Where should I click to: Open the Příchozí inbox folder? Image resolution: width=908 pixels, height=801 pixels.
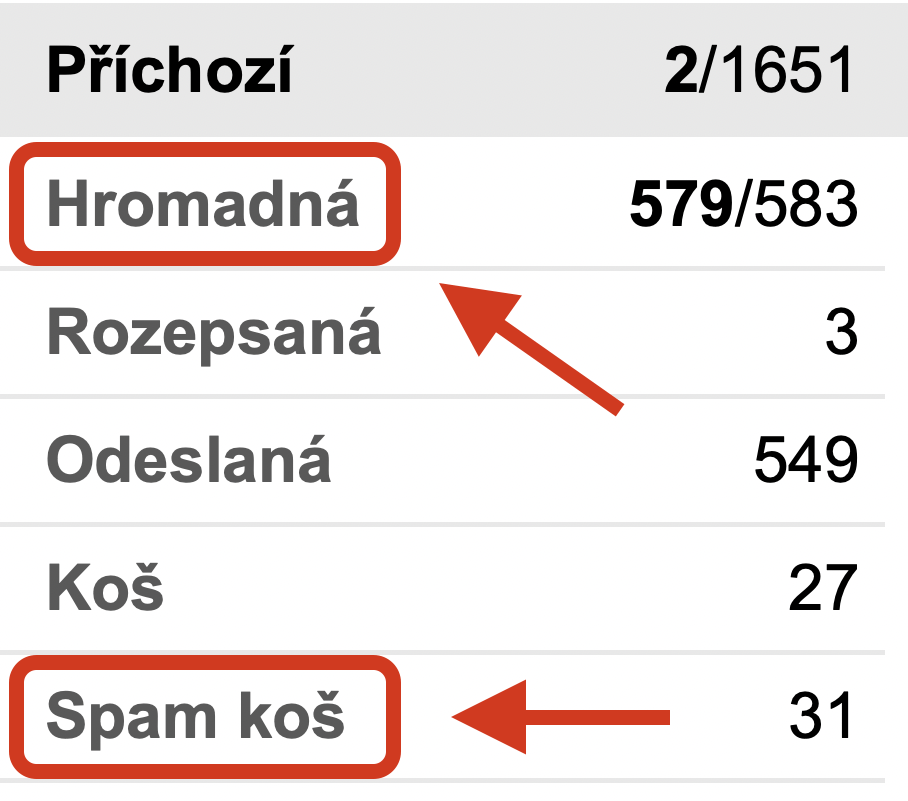(170, 73)
